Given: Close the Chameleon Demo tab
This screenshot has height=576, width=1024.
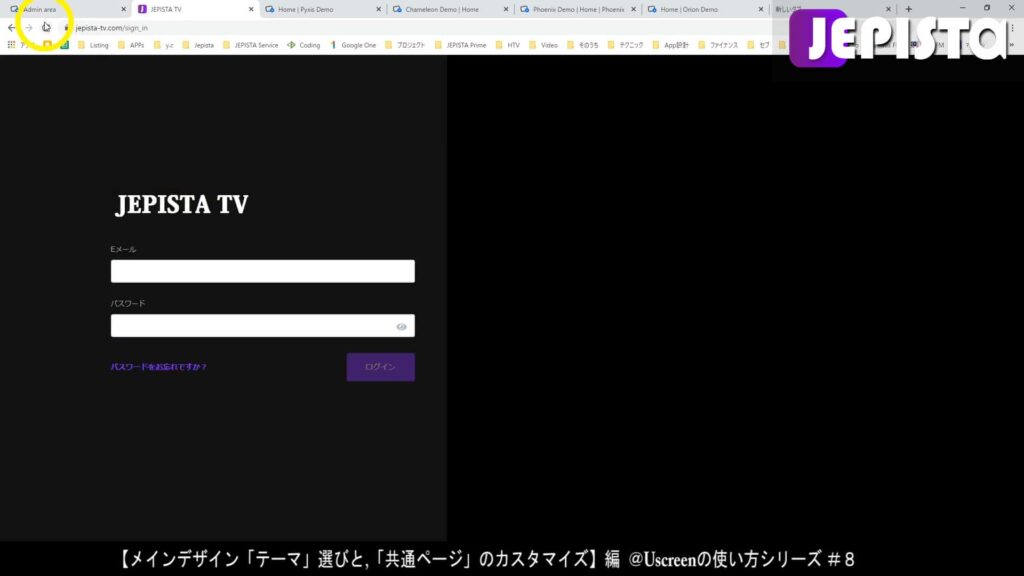Looking at the screenshot, I should 505,9.
